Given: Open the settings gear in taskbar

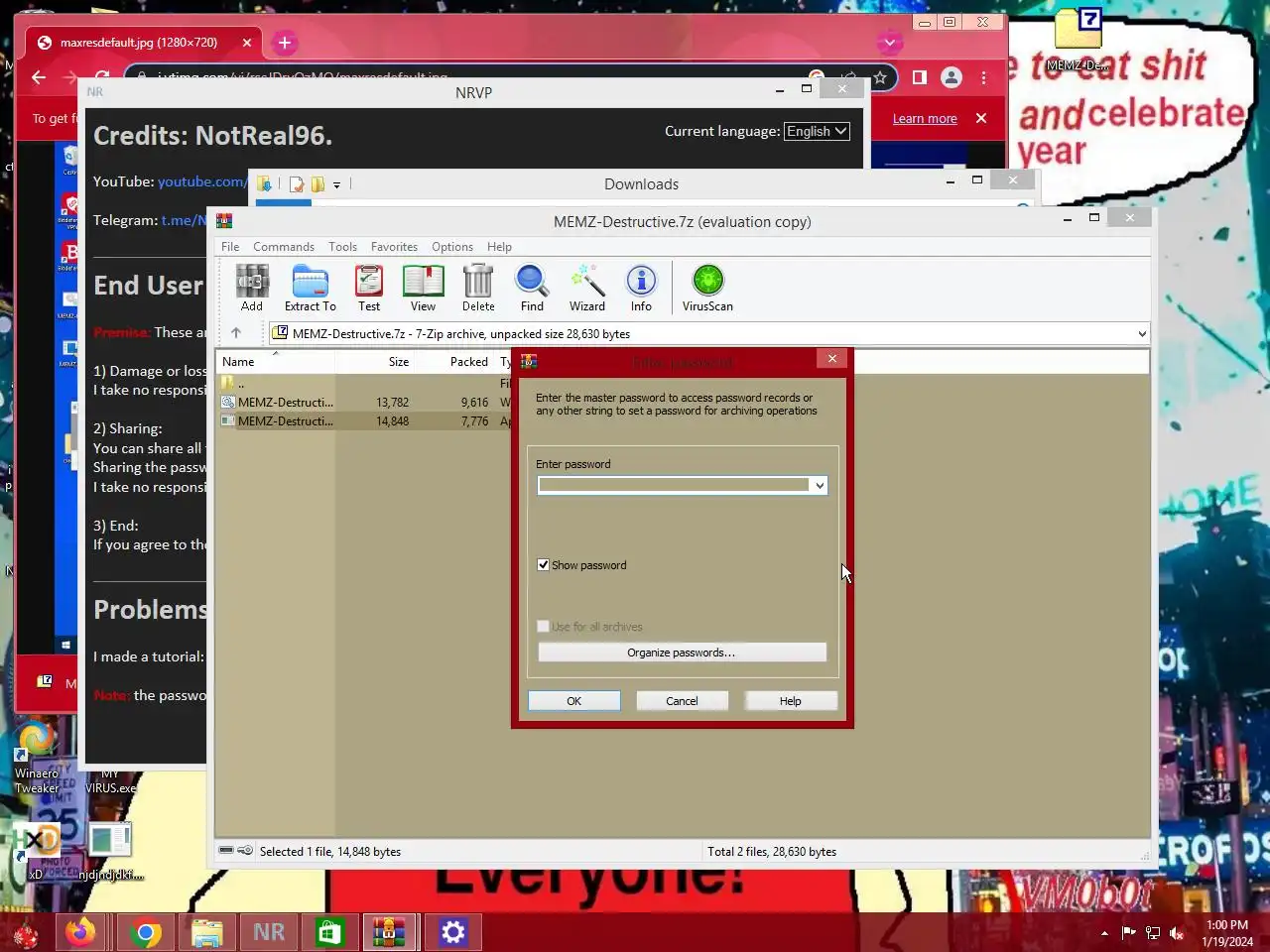Looking at the screenshot, I should click(453, 932).
